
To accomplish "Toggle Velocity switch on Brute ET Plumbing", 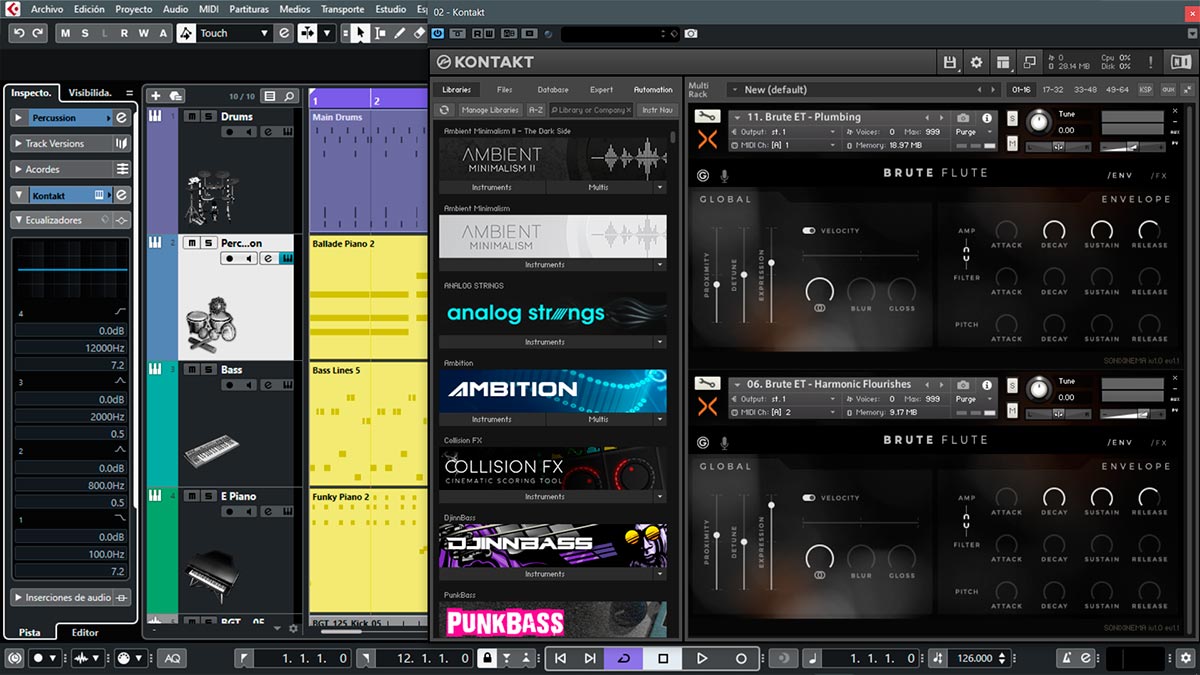I will coord(809,231).
